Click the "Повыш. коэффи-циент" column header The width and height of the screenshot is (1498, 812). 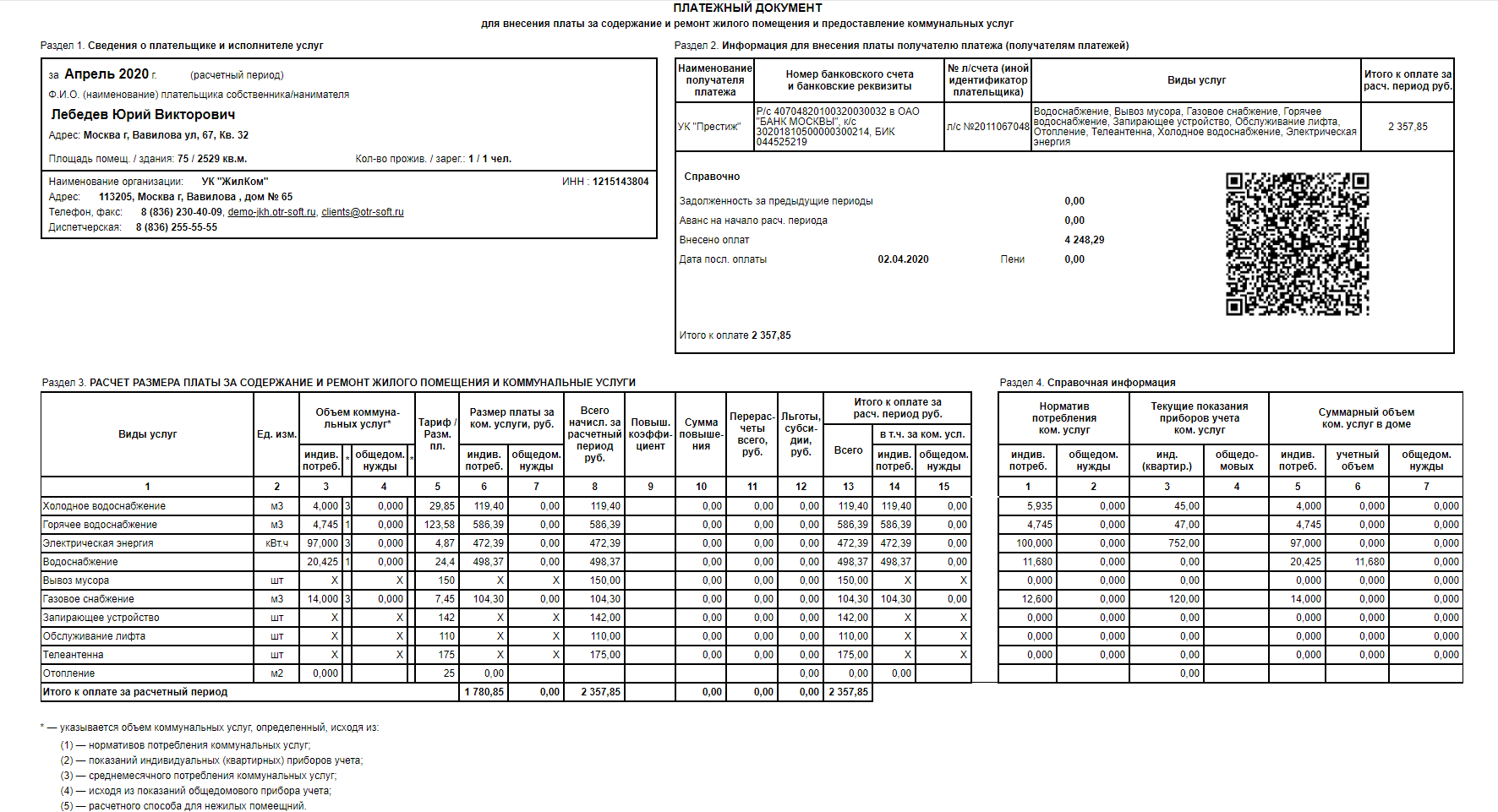click(x=650, y=434)
